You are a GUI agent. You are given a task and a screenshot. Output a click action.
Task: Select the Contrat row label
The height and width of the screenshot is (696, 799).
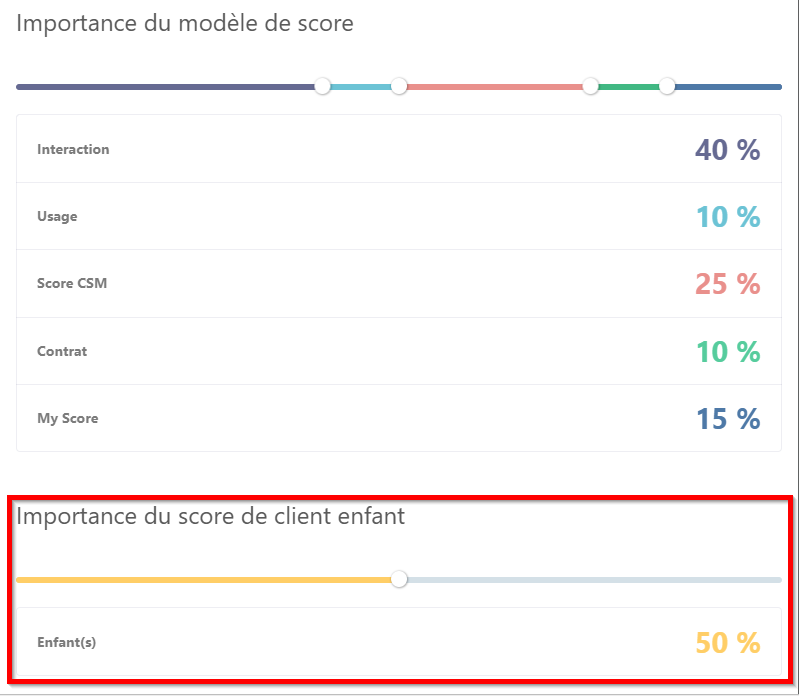coord(62,352)
